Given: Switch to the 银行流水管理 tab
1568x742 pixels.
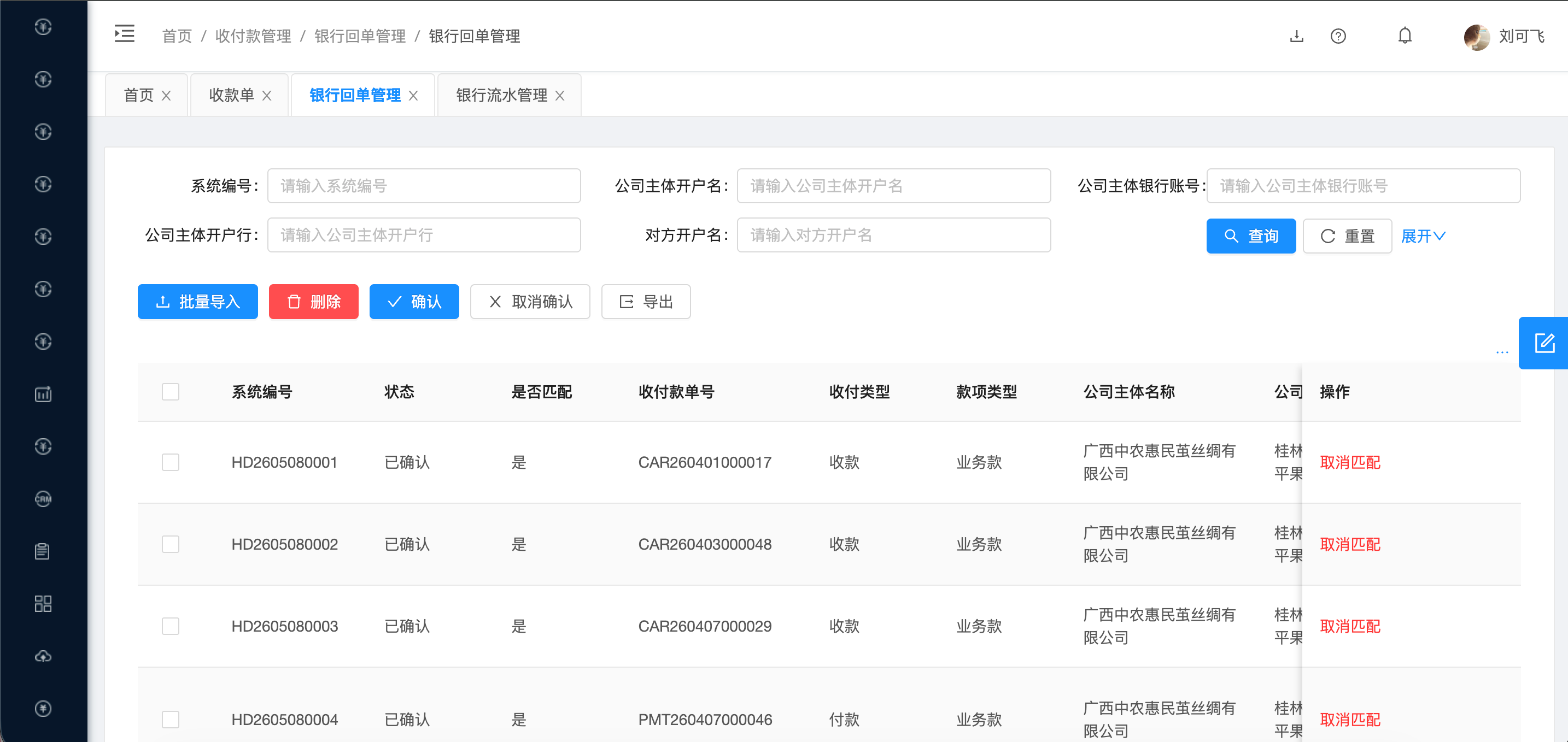Looking at the screenshot, I should [x=501, y=96].
